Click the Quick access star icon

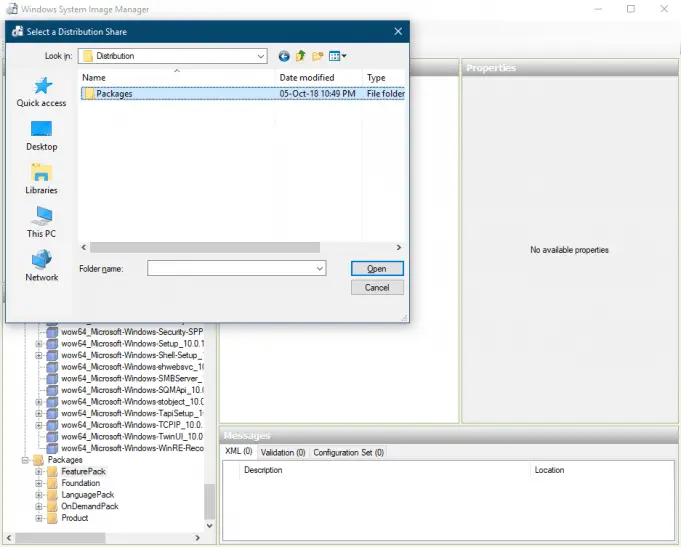coord(41,86)
